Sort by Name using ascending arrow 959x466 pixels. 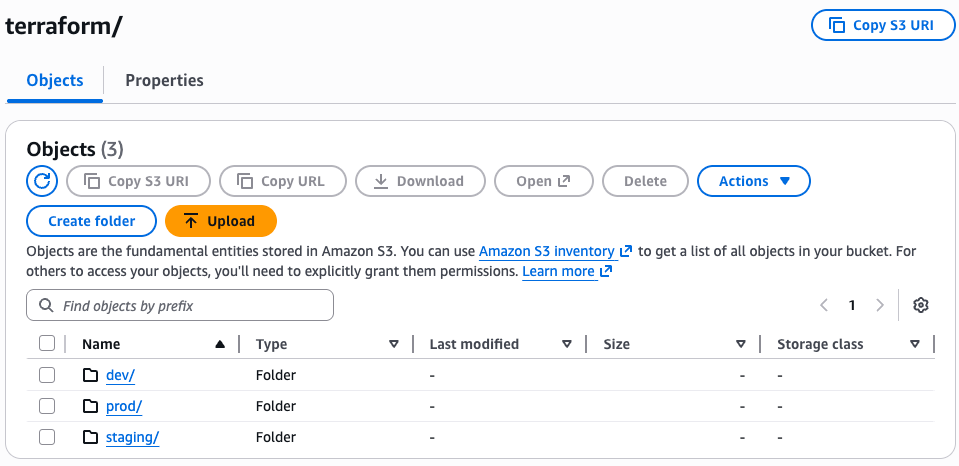tap(220, 344)
